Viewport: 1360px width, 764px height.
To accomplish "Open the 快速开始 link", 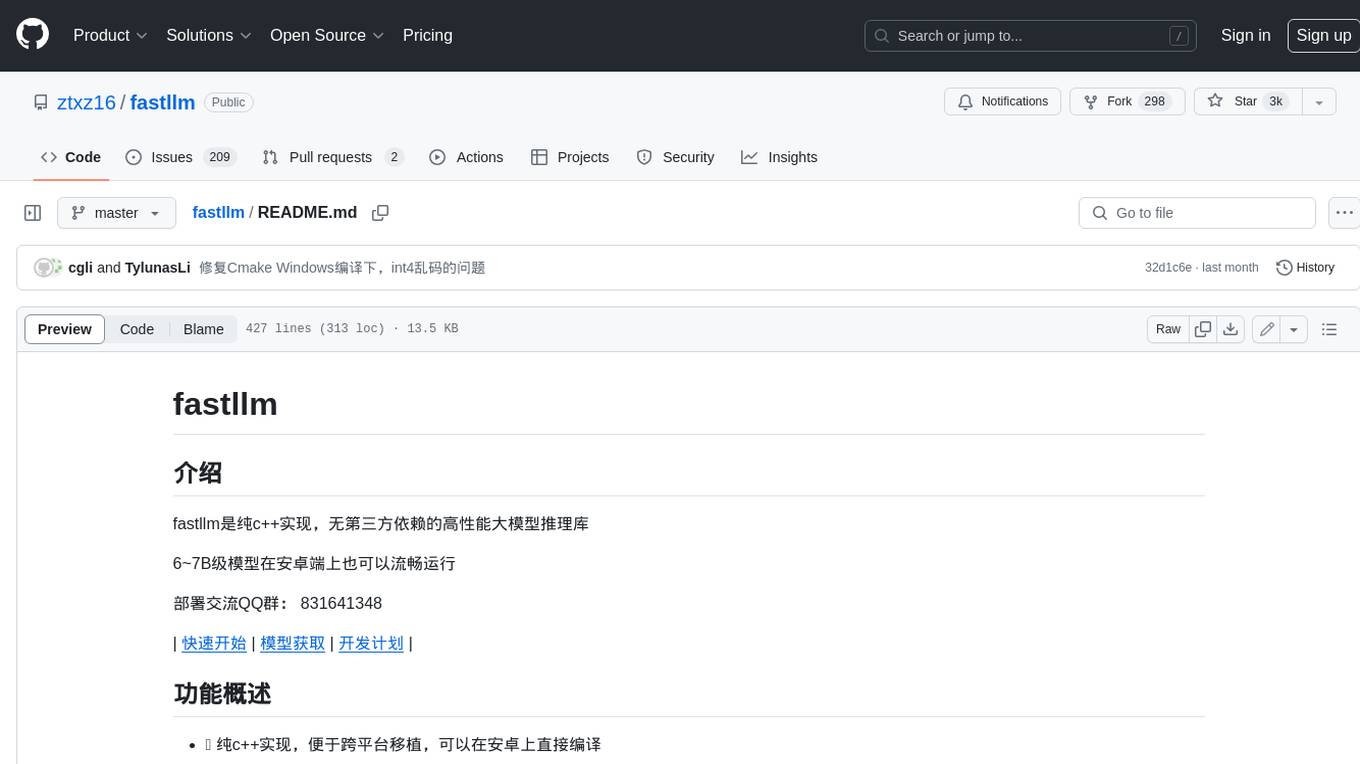I will [x=214, y=643].
